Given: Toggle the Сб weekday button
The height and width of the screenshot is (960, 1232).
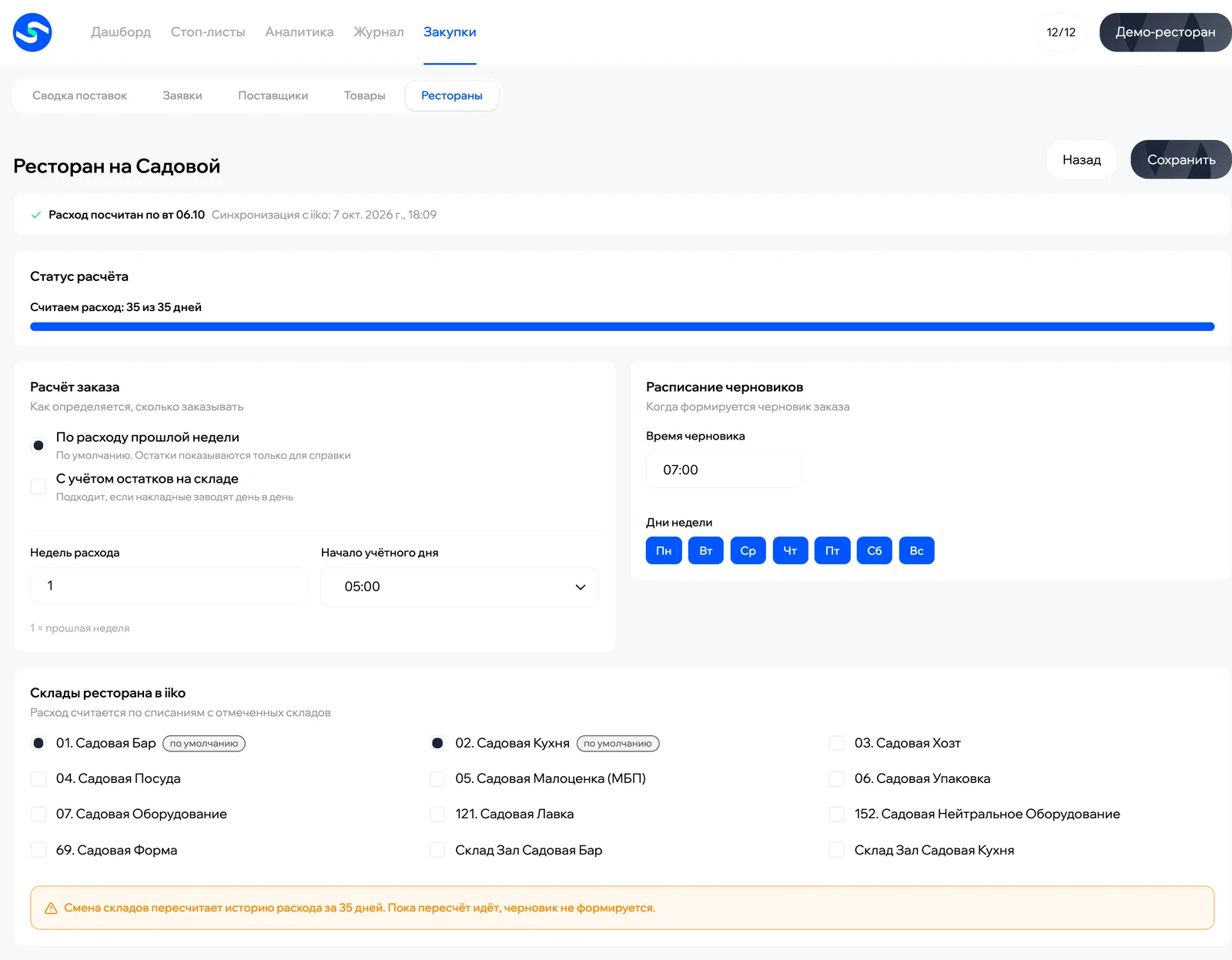Looking at the screenshot, I should (875, 550).
